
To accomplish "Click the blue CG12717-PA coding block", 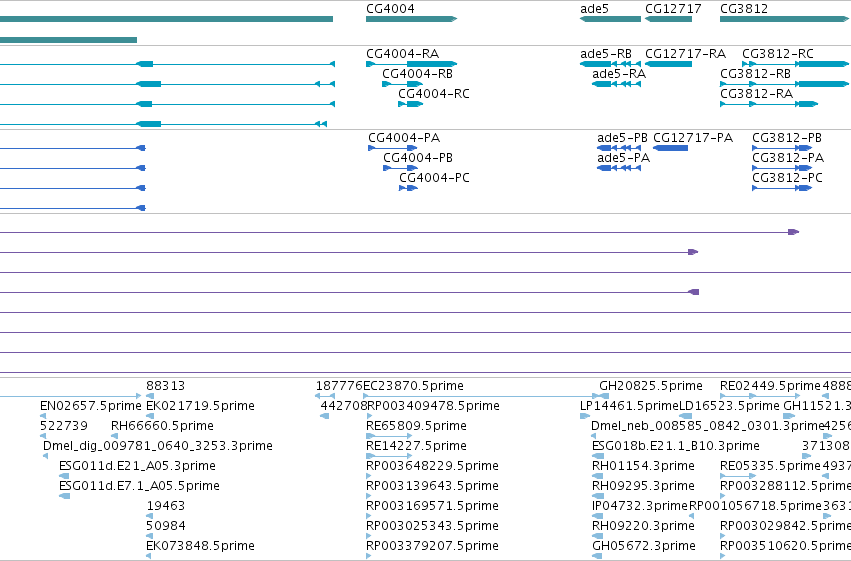I will 670,148.
